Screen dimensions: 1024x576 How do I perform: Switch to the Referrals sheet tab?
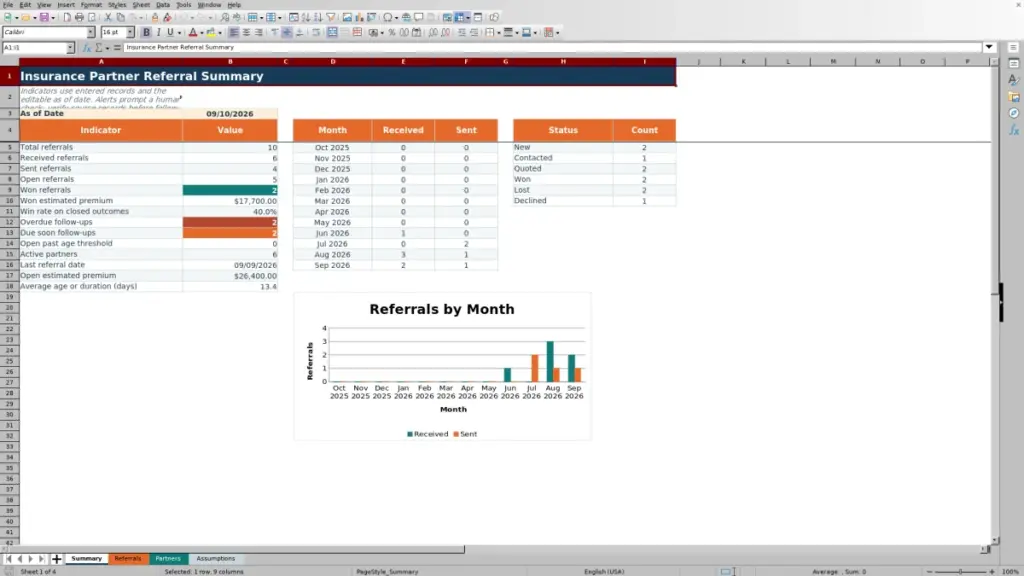click(128, 559)
